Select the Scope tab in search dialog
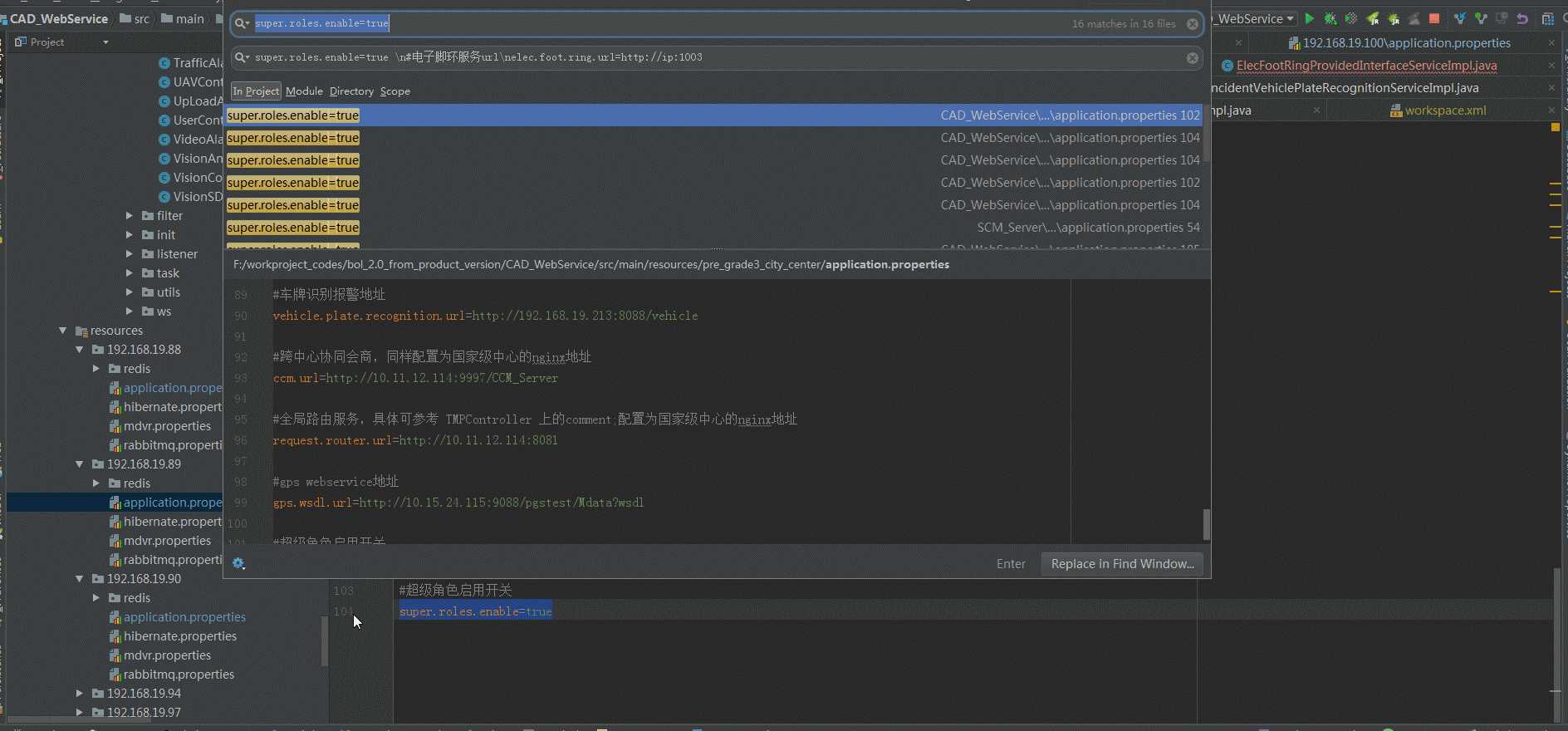This screenshot has height=731, width=1568. pyautogui.click(x=395, y=91)
